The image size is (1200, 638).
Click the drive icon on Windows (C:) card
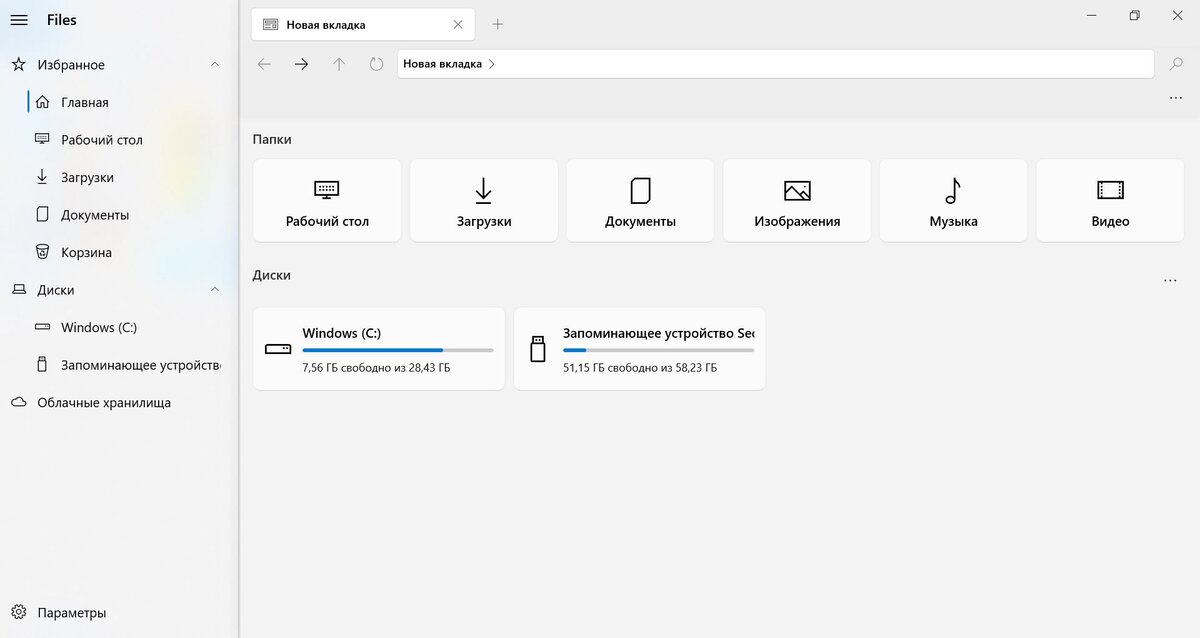(x=278, y=349)
